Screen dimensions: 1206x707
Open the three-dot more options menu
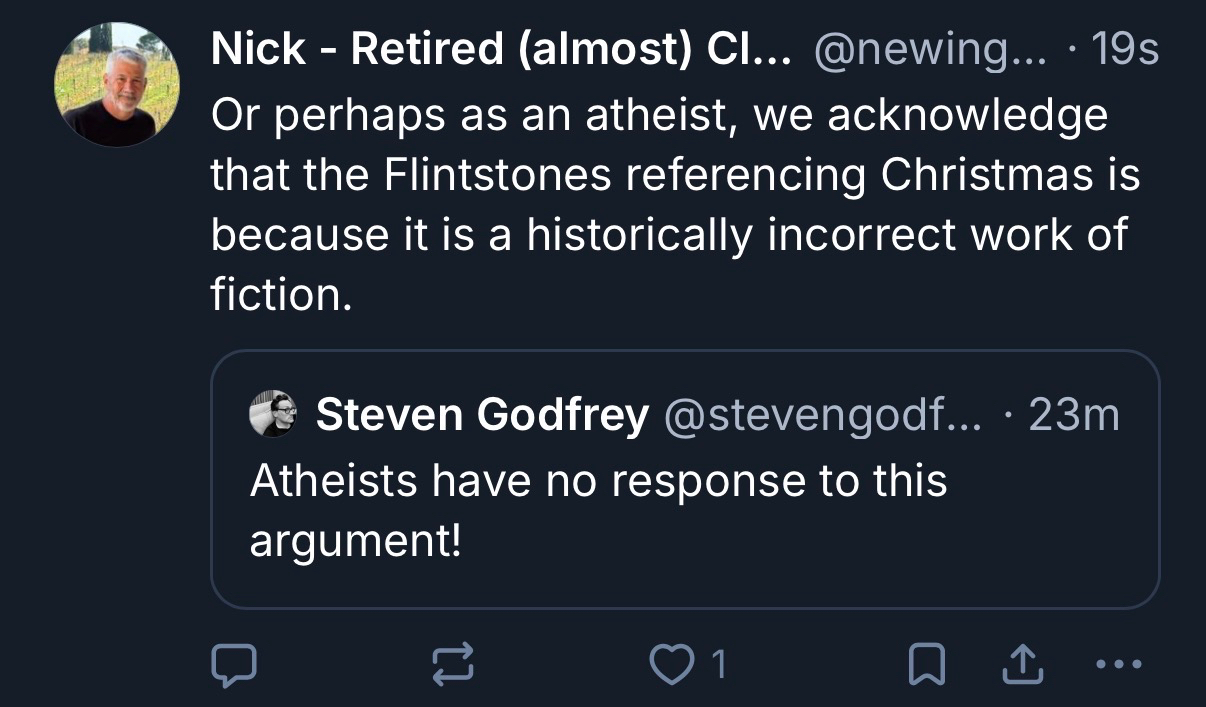coord(1117,663)
